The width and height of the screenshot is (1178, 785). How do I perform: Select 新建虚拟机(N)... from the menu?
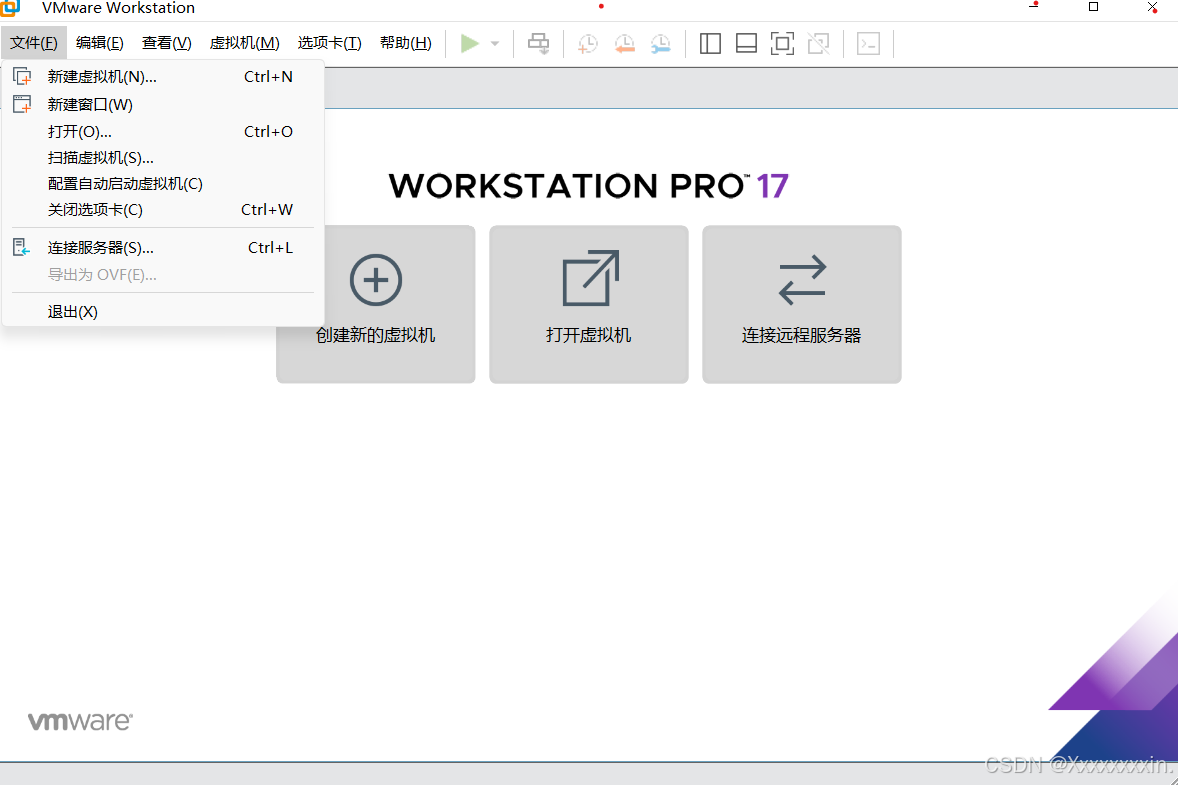(163, 77)
